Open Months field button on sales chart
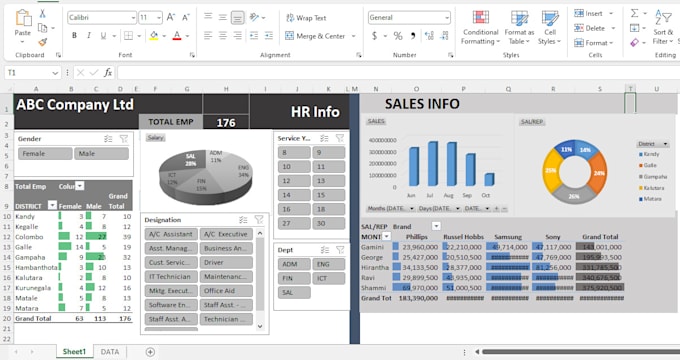 pyautogui.click(x=391, y=209)
